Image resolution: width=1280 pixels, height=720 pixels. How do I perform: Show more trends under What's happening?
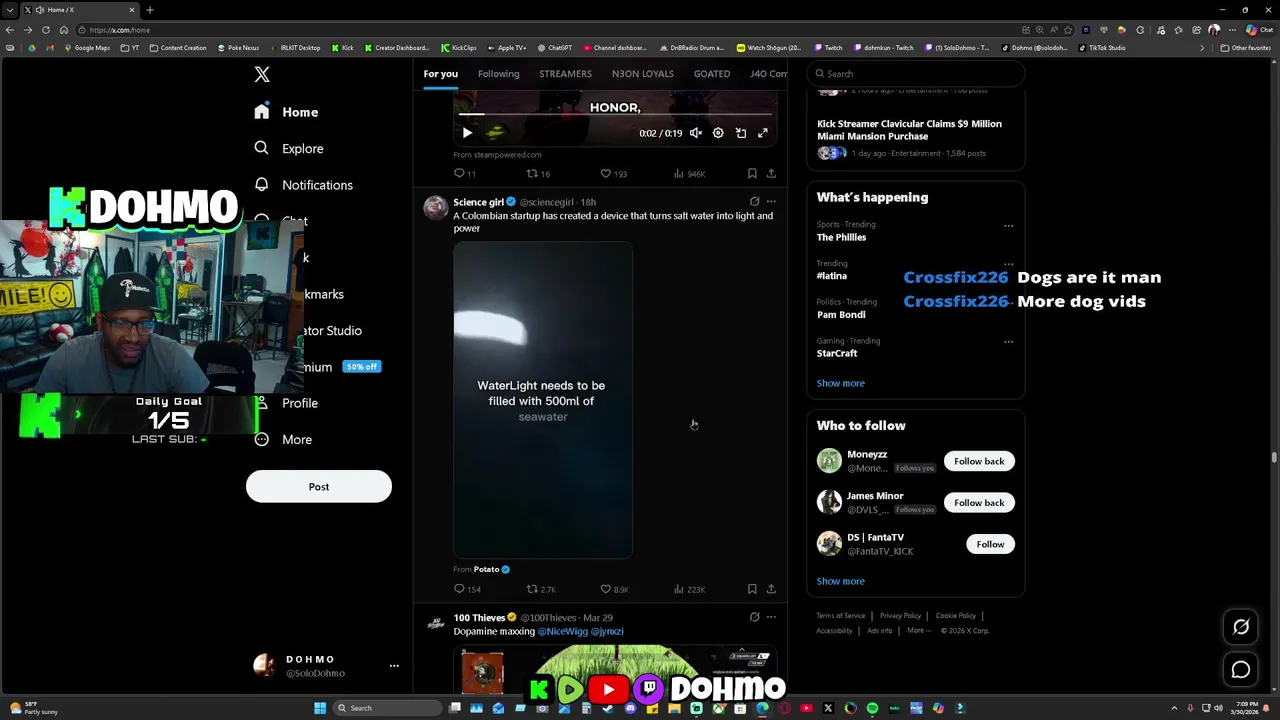coord(840,383)
